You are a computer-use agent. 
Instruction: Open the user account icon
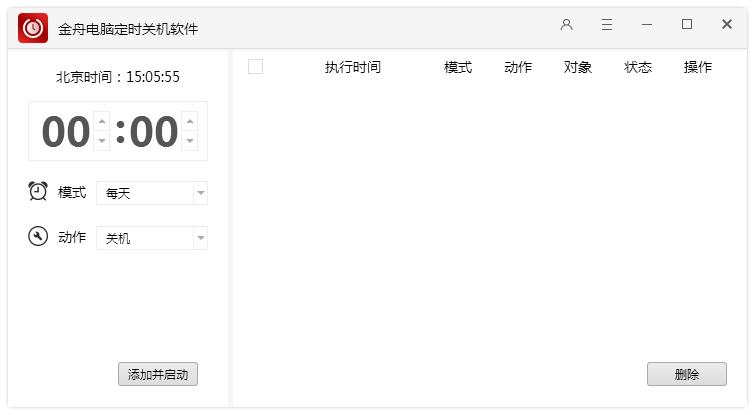click(x=567, y=25)
